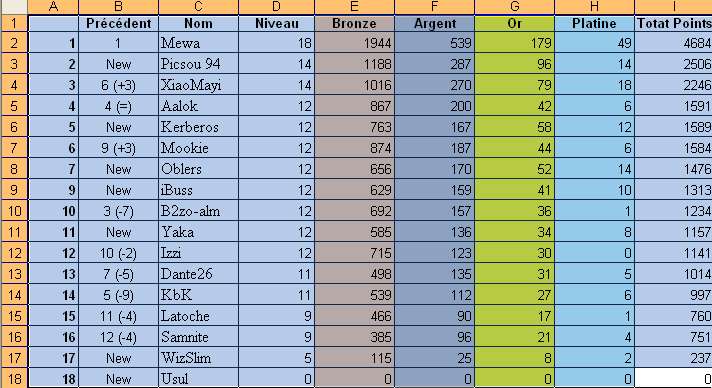This screenshot has width=712, height=388.
Task: Click the Select All corner box
Action: [14, 7]
